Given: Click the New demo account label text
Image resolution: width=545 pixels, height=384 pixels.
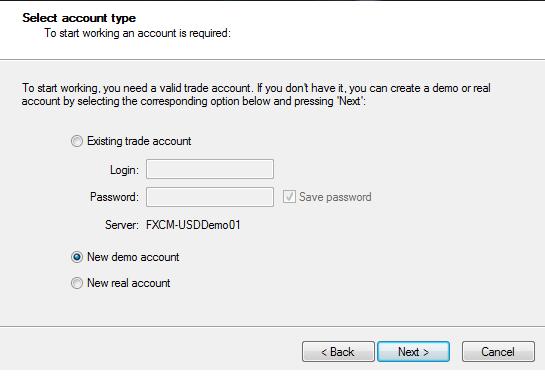Looking at the screenshot, I should (133, 257).
